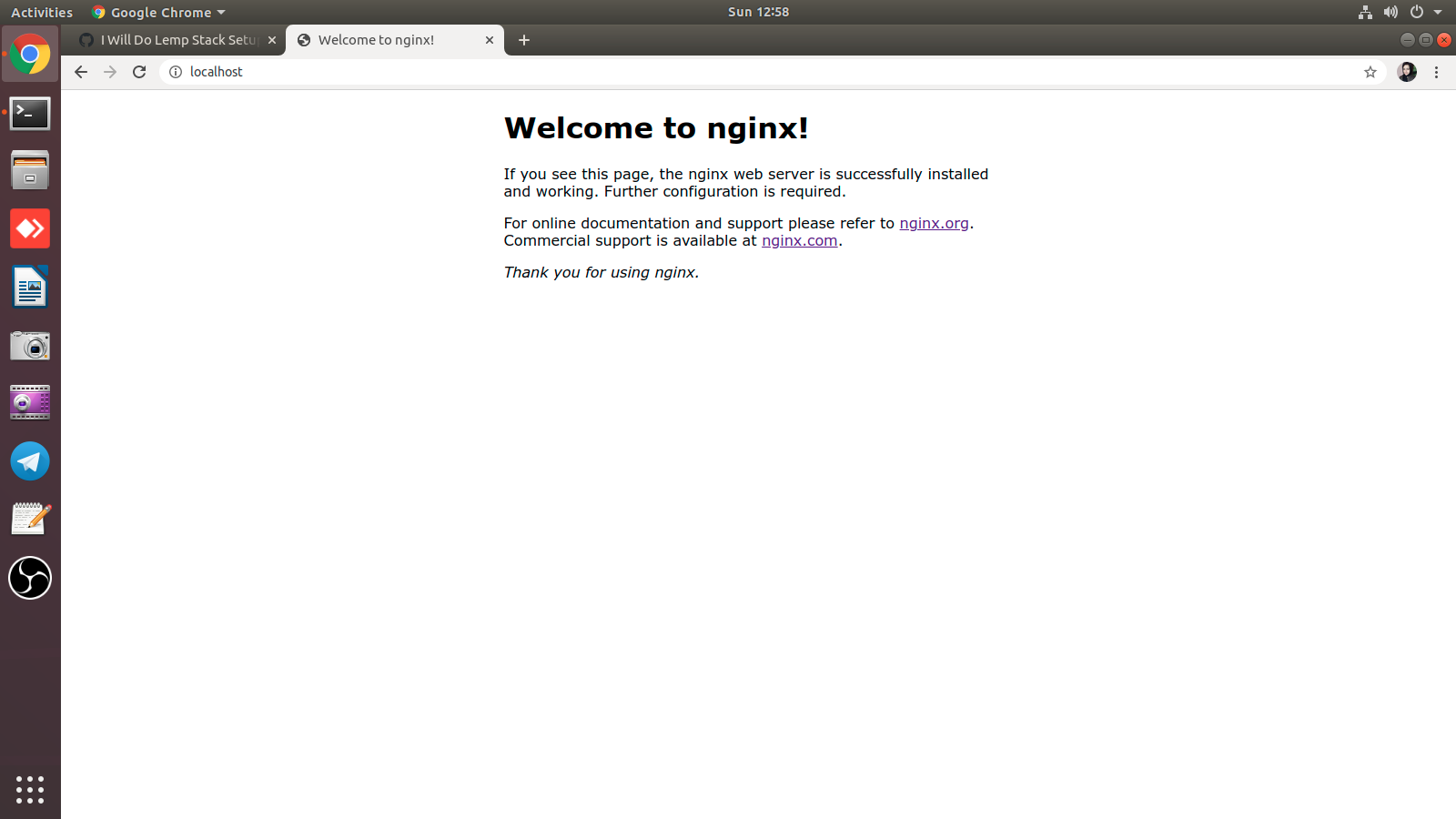Viewport: 1456px width, 819px height.
Task: Open the Chrome three-dot menu
Action: pyautogui.click(x=1437, y=72)
